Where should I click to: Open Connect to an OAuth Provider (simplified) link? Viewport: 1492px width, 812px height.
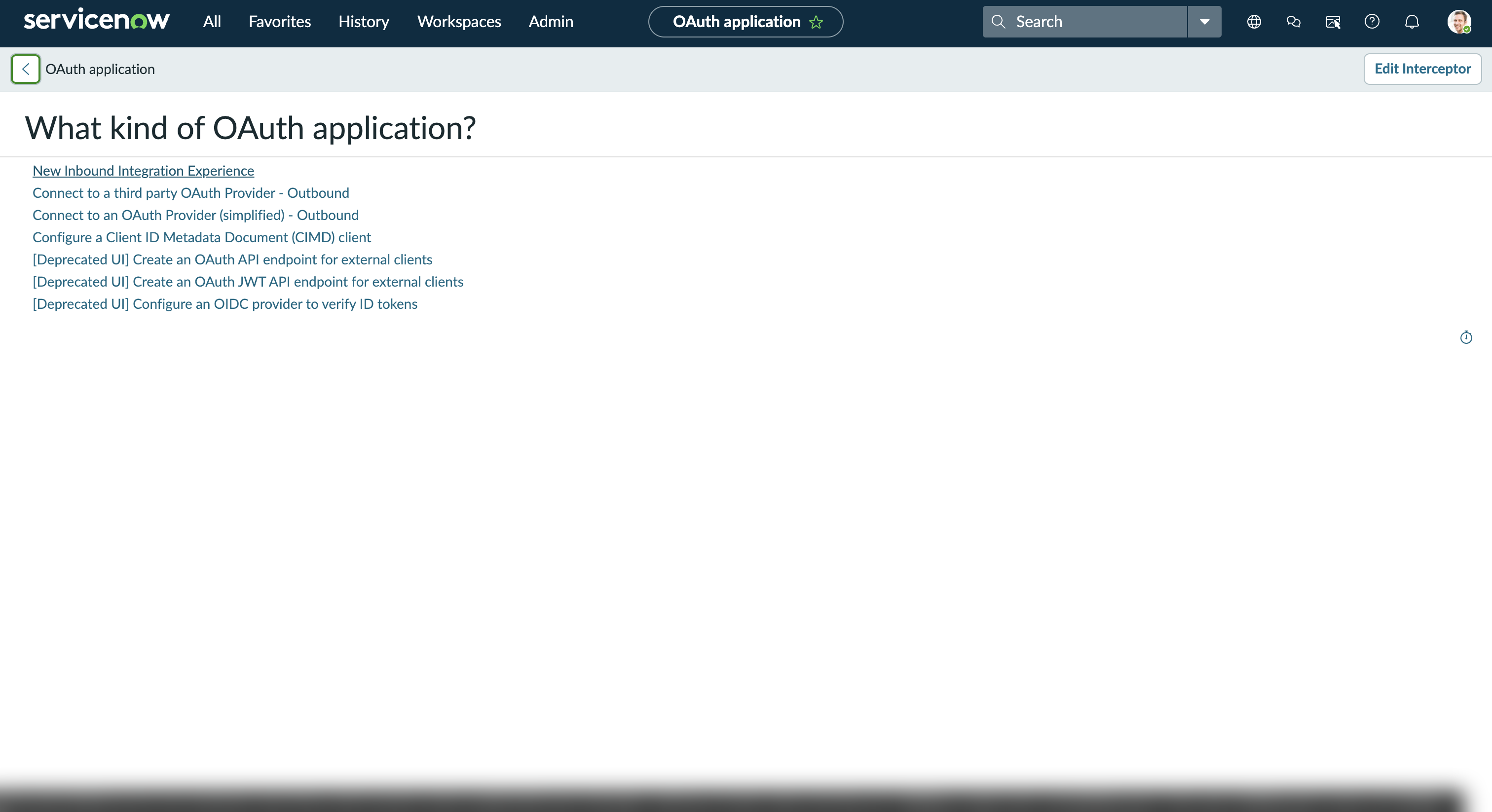click(x=195, y=215)
